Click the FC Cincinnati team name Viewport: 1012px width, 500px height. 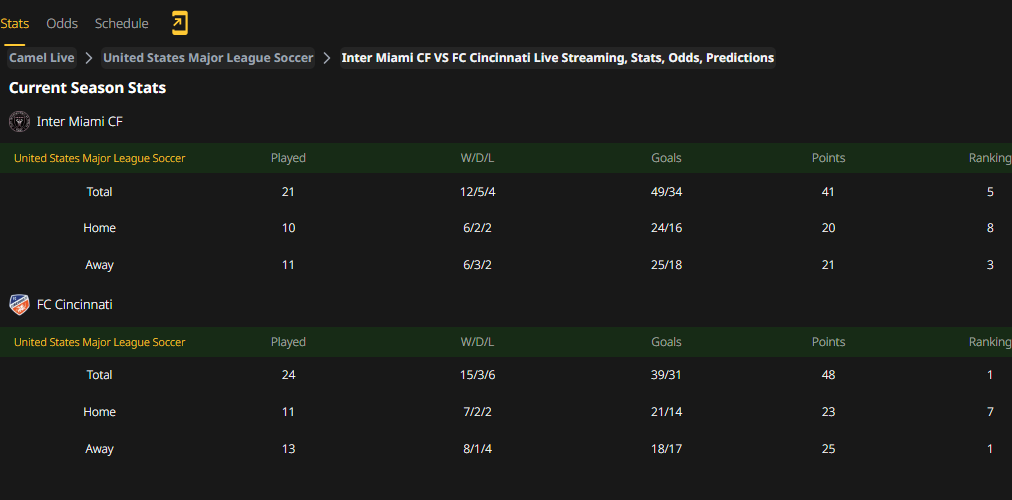point(74,305)
